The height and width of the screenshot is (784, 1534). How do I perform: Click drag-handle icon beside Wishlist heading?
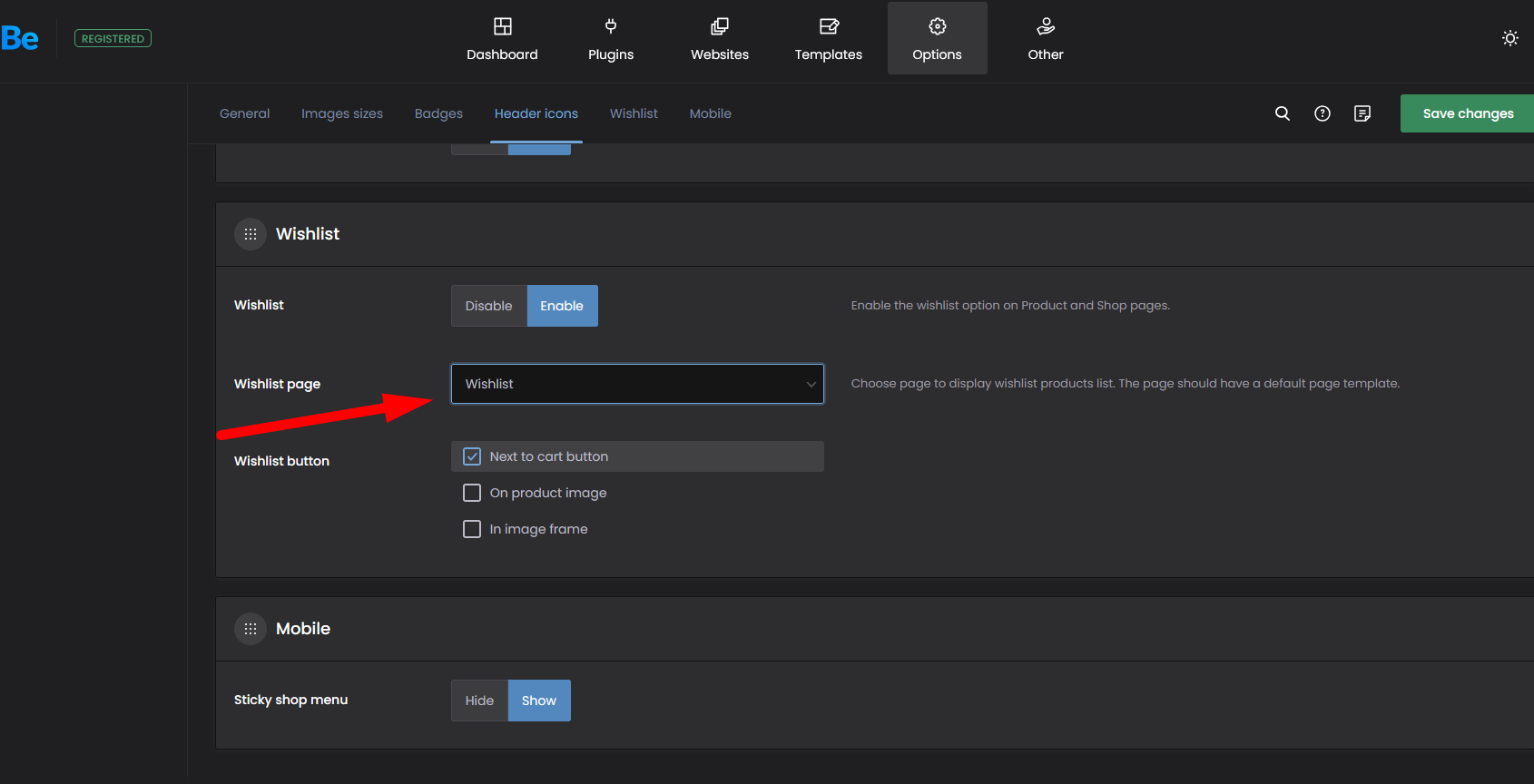click(x=251, y=234)
